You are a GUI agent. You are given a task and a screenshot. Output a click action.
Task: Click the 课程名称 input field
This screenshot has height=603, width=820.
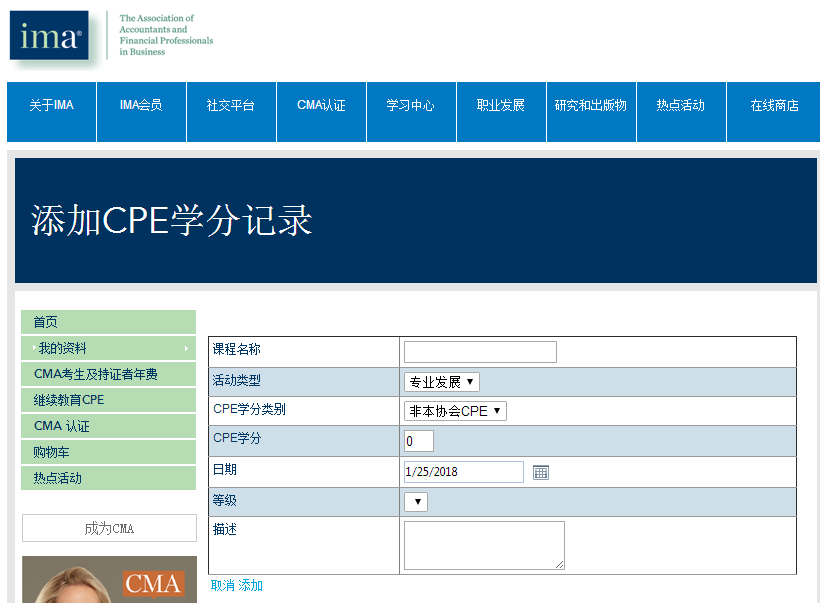(480, 352)
